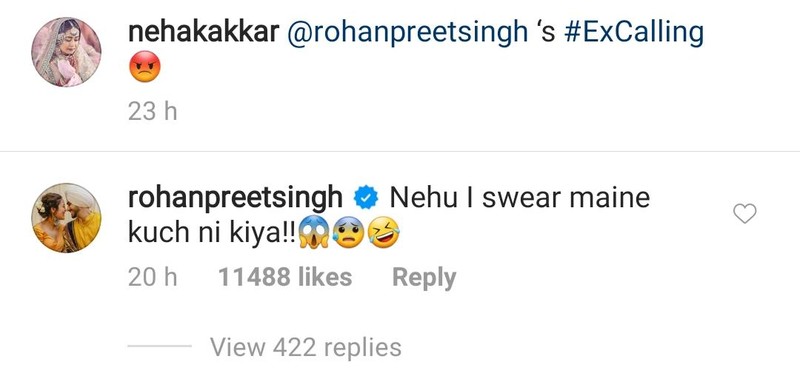The width and height of the screenshot is (800, 379).
Task: Click the line beside View 422 replies
Action: click(160, 346)
